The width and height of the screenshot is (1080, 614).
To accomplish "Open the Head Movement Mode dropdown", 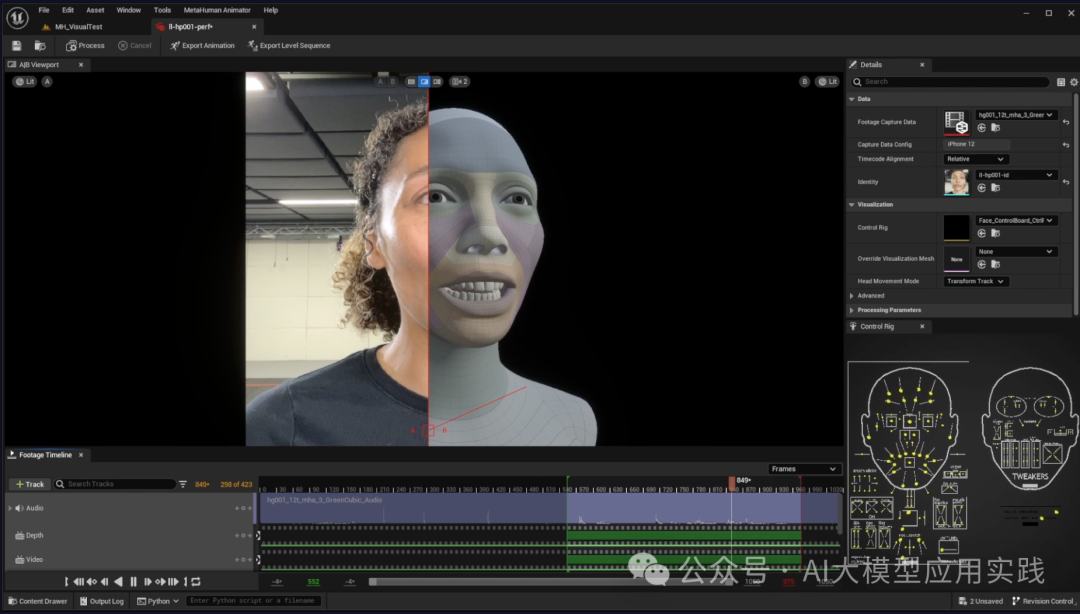I will [975, 281].
